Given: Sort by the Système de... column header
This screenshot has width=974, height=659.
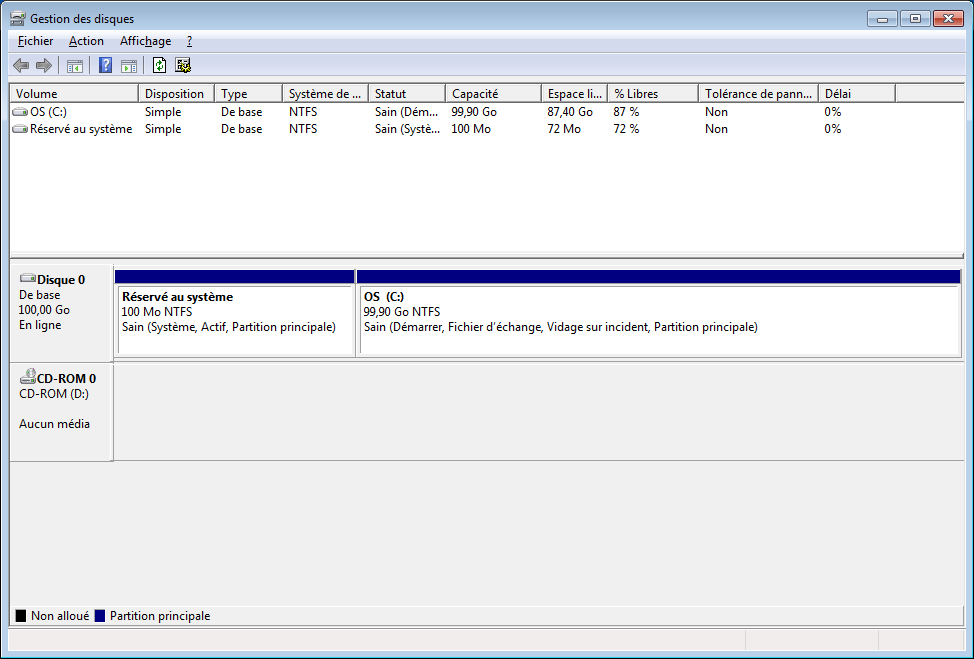Looking at the screenshot, I should (325, 94).
